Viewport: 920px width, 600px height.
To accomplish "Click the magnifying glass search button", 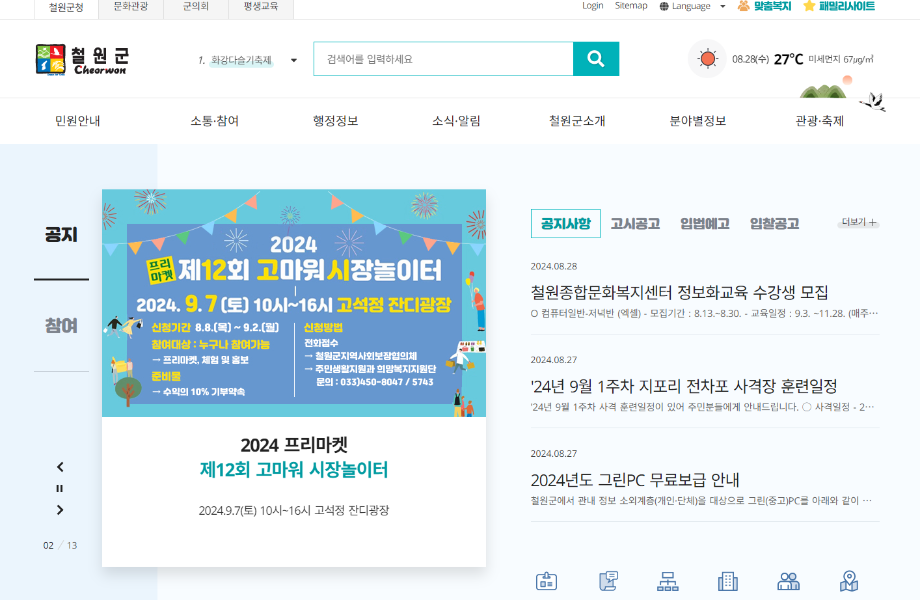I will [x=595, y=59].
